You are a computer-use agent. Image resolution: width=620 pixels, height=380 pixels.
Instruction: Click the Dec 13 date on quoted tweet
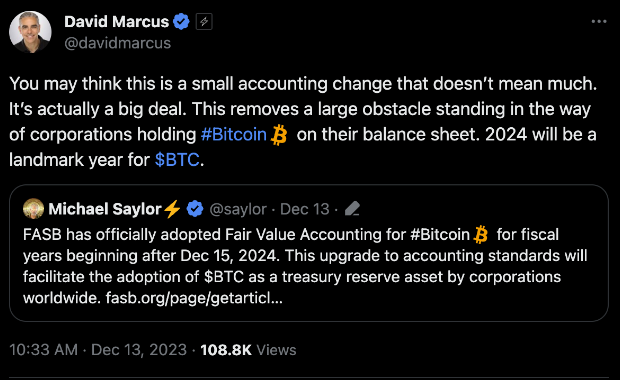coord(304,209)
